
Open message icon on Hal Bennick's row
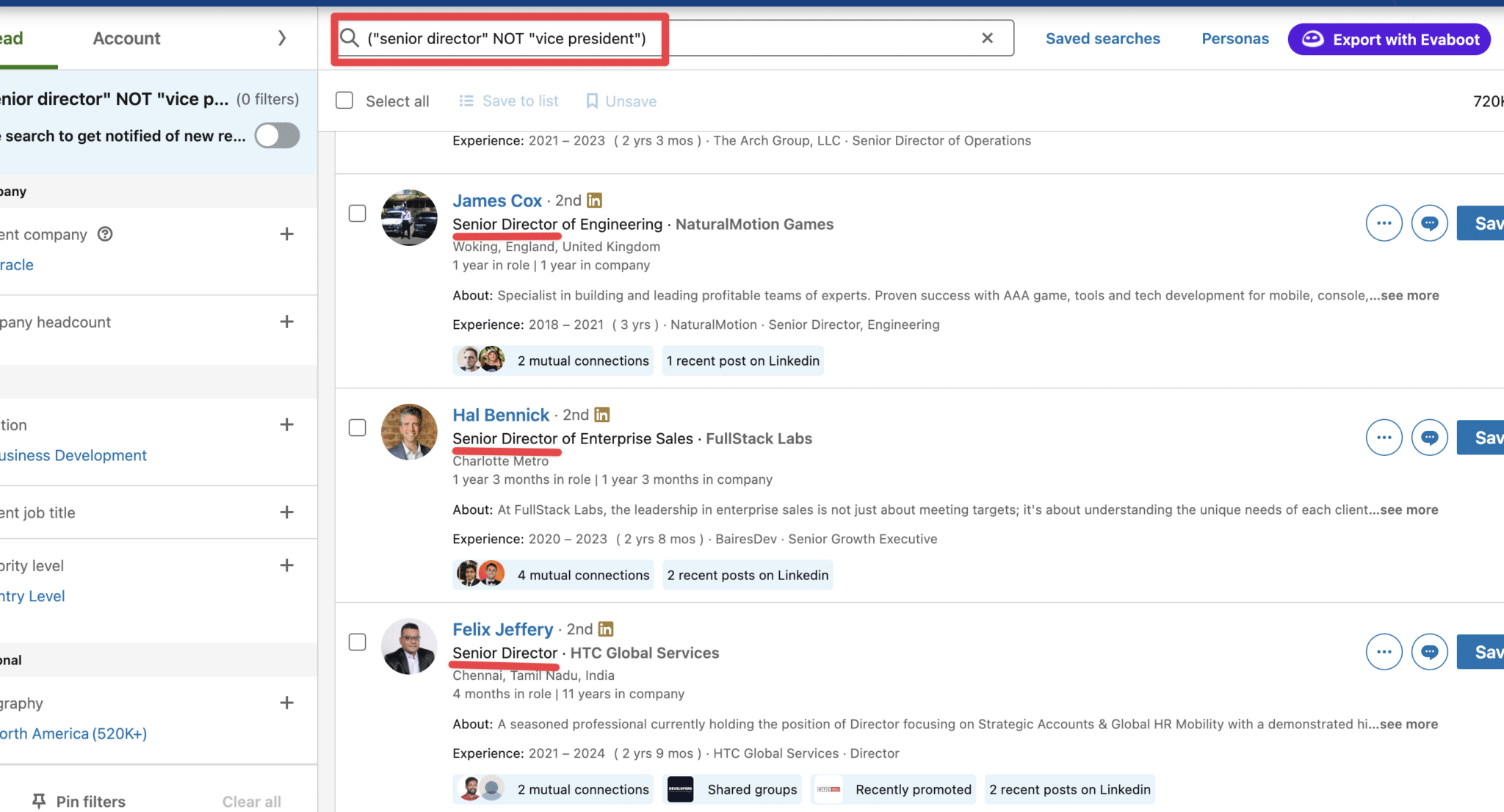pyautogui.click(x=1429, y=437)
